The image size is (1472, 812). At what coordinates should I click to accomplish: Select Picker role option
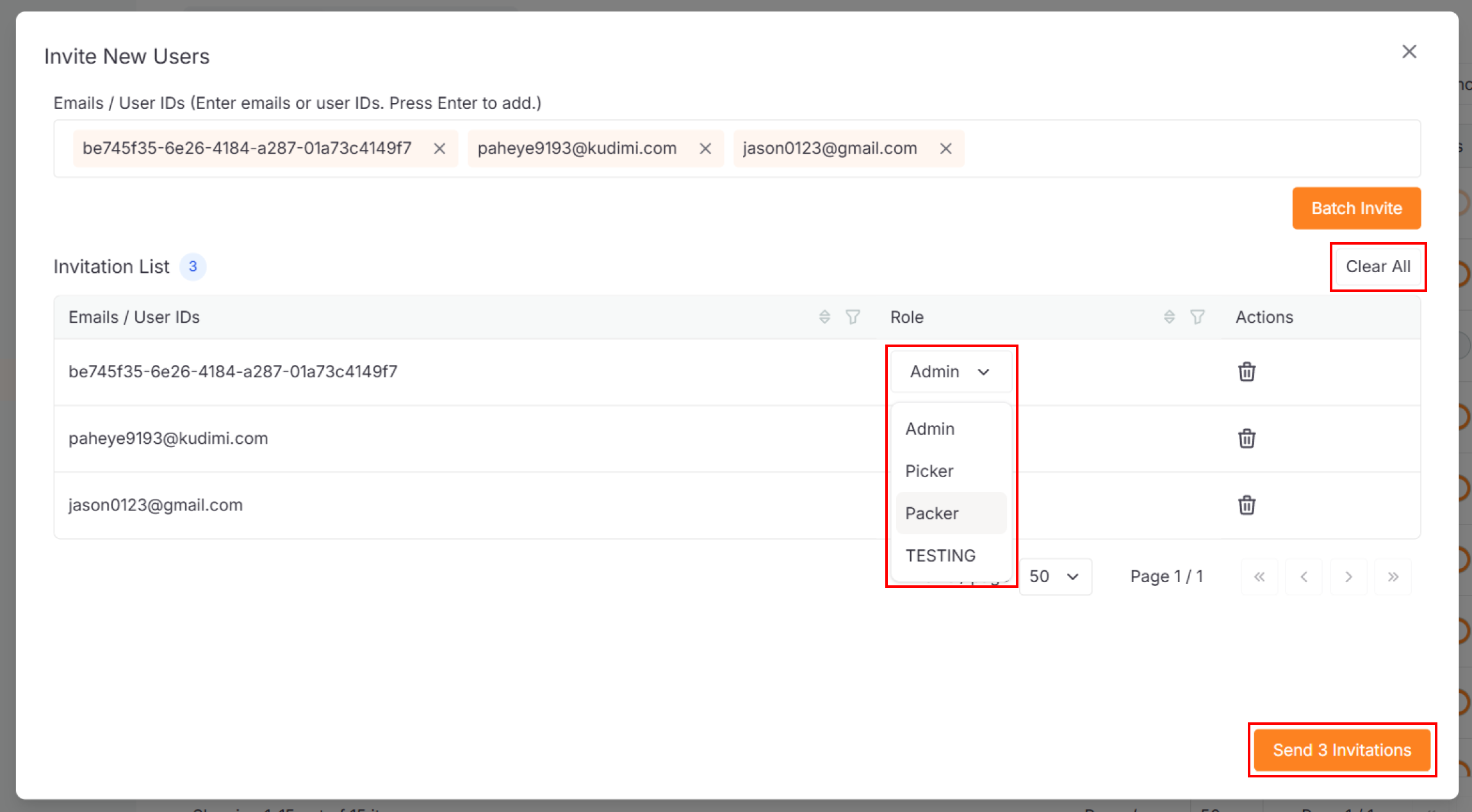point(929,471)
